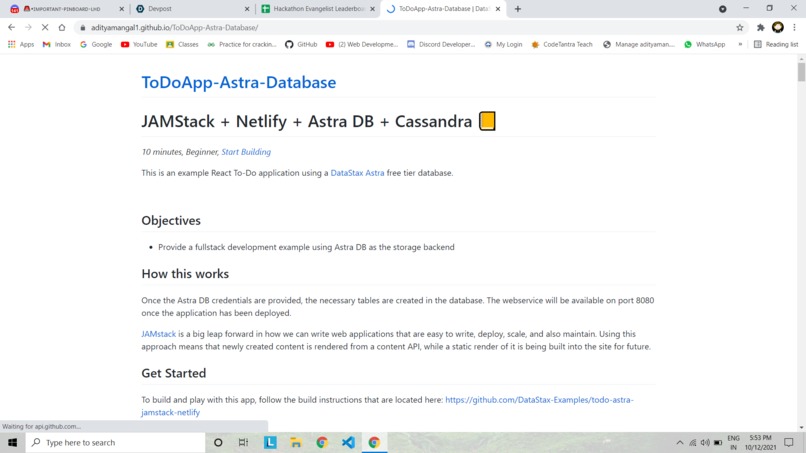Open the CodeTantra Teach bookmark
The image size is (806, 453).
click(562, 45)
